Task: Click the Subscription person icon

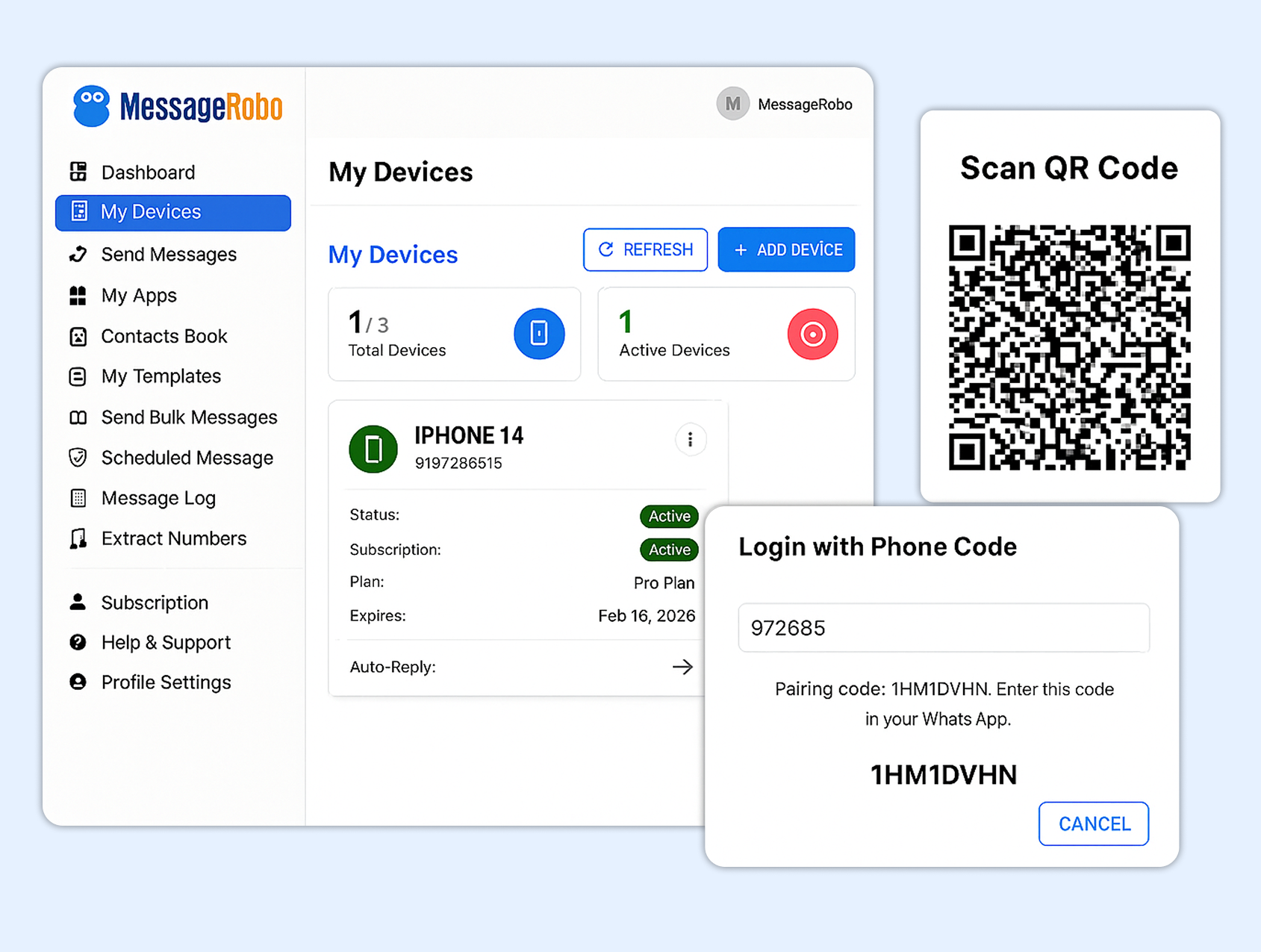Action: tap(78, 602)
